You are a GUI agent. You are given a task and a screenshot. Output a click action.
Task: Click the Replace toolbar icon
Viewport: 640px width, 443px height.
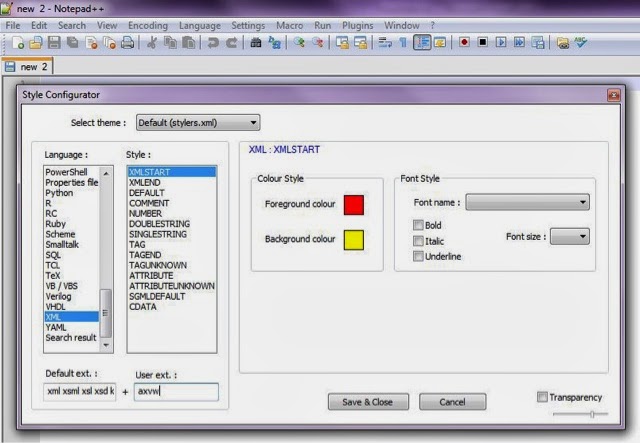point(274,42)
